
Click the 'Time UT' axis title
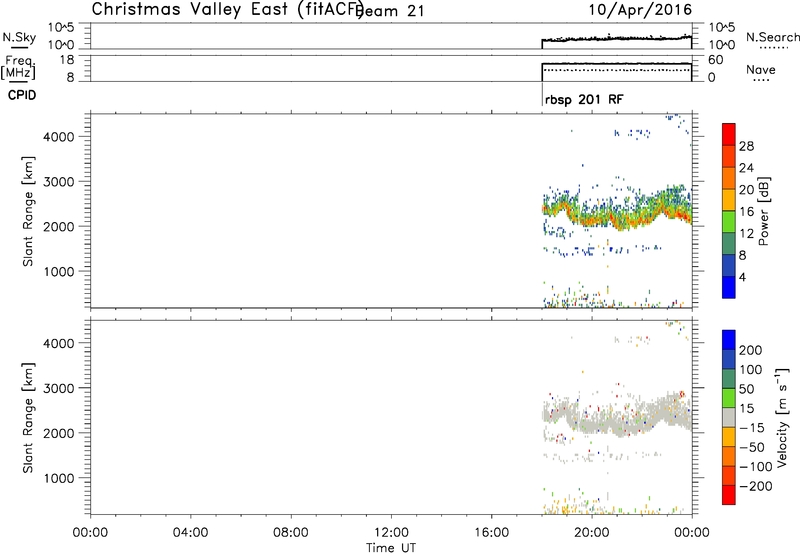[391, 548]
